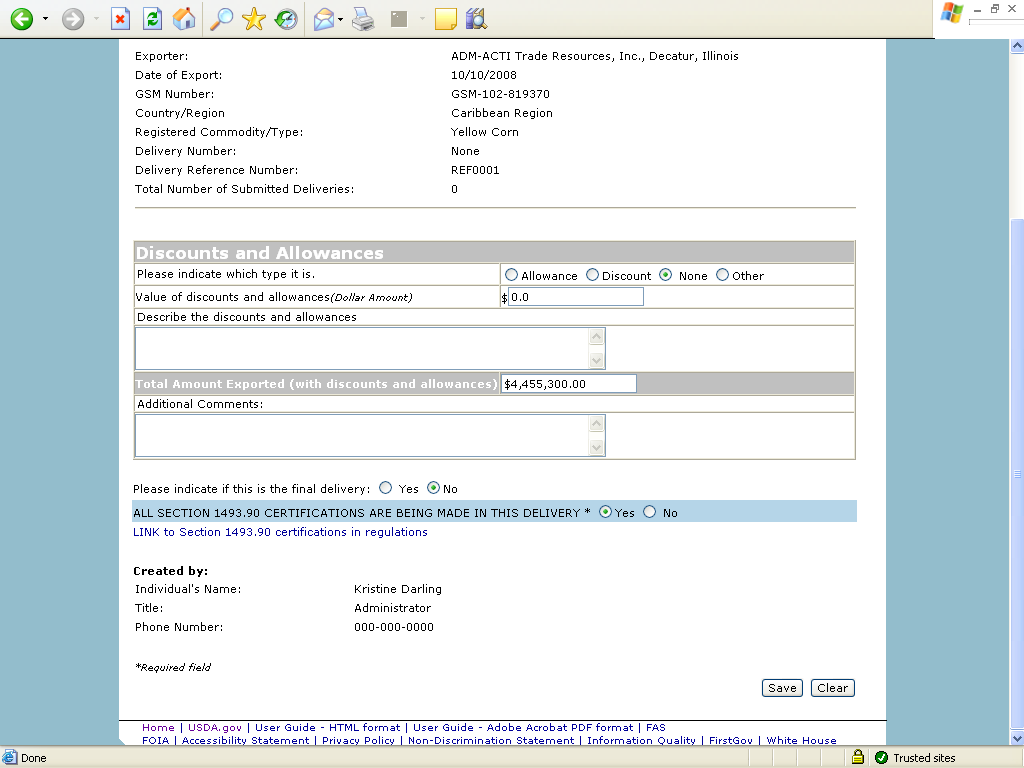Select the Allowance radio button

(x=511, y=275)
